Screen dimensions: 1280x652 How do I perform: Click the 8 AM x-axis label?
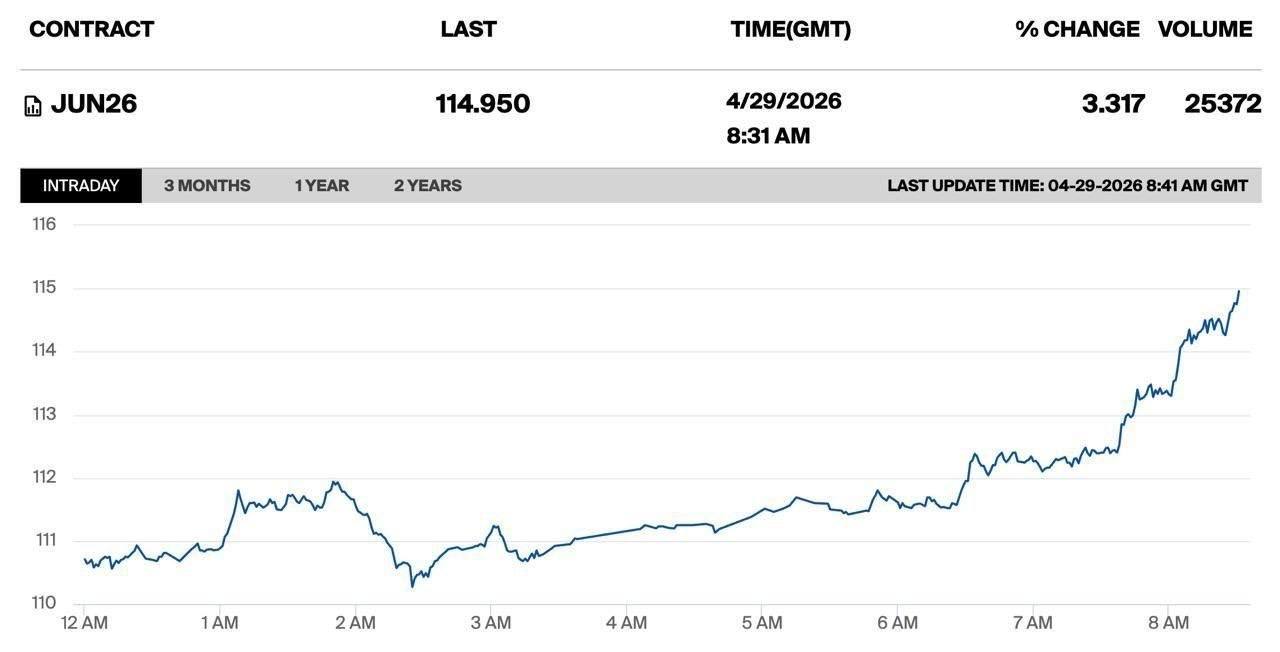1168,623
